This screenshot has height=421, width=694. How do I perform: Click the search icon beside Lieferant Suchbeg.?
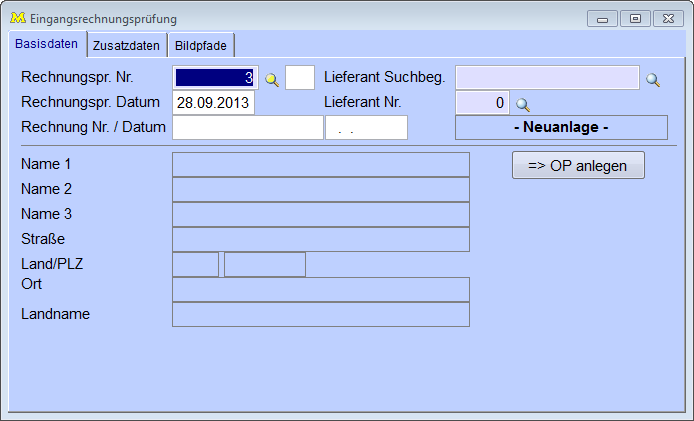click(653, 79)
